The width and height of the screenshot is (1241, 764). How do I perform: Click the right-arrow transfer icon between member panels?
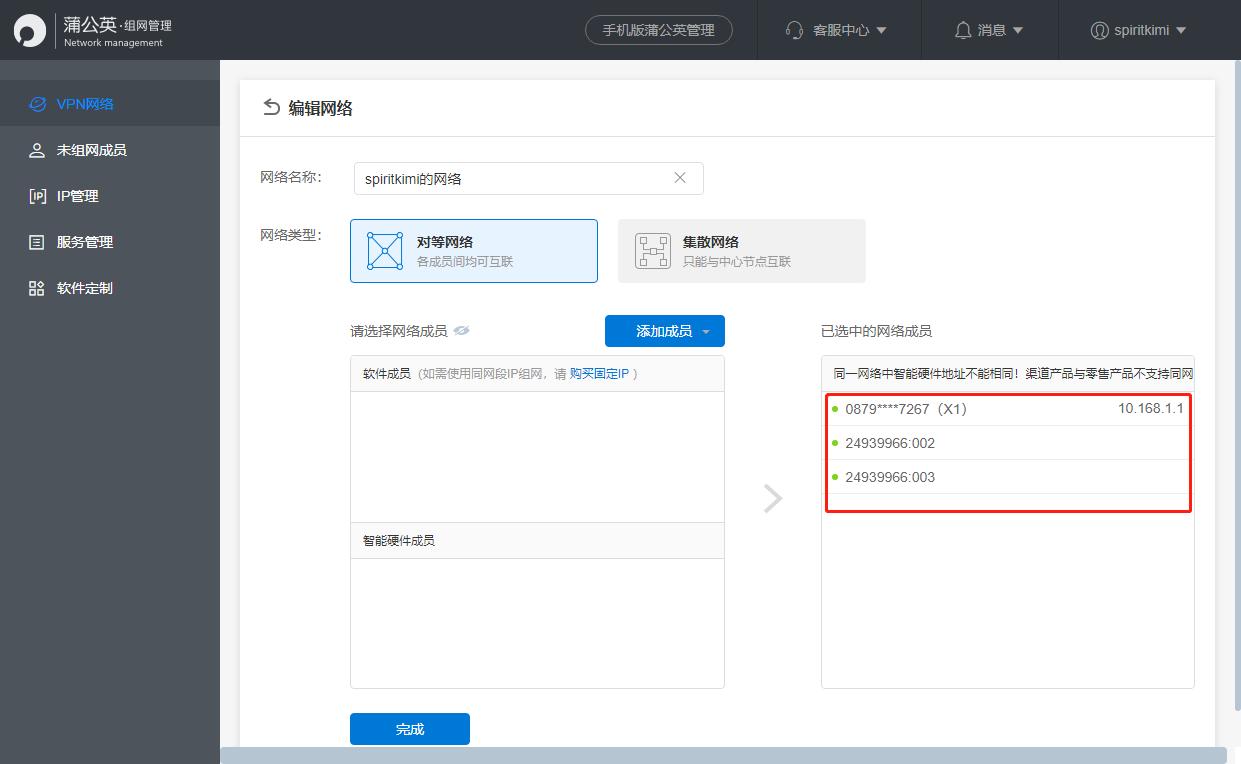point(772,498)
